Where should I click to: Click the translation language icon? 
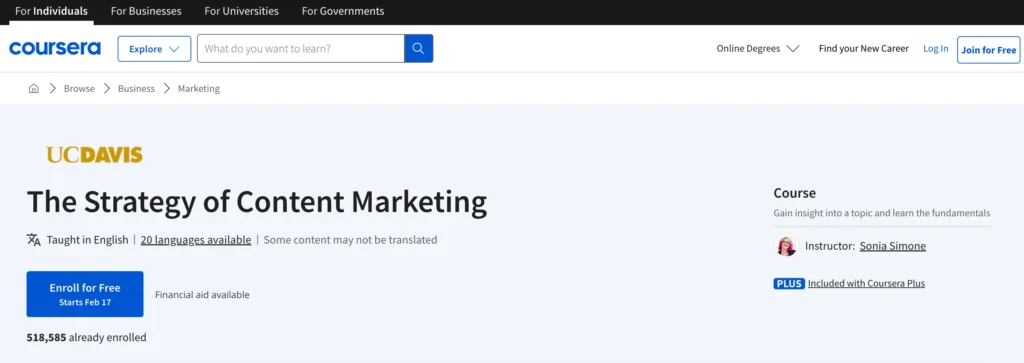point(34,240)
